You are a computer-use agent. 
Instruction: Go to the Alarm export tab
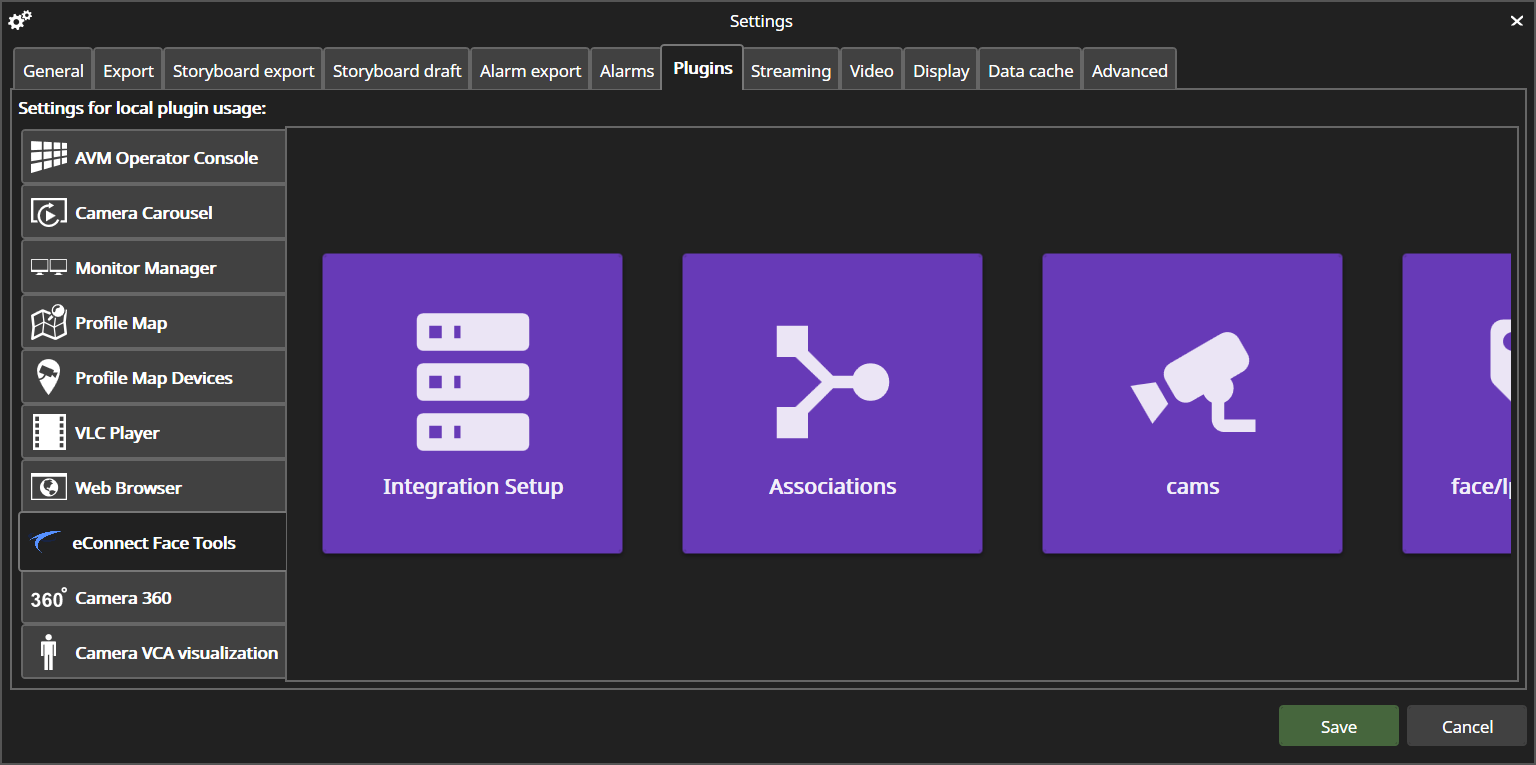coord(530,70)
